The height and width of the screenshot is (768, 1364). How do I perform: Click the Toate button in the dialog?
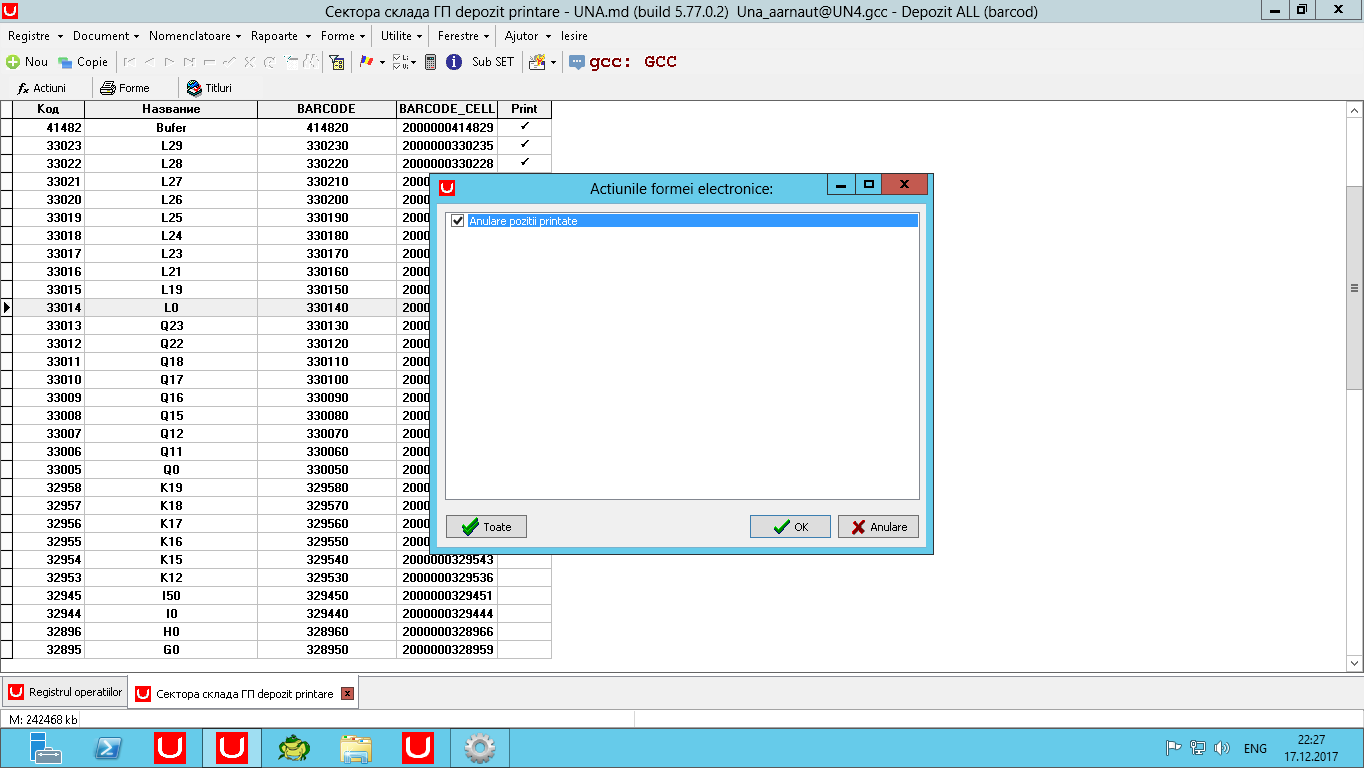pos(486,527)
